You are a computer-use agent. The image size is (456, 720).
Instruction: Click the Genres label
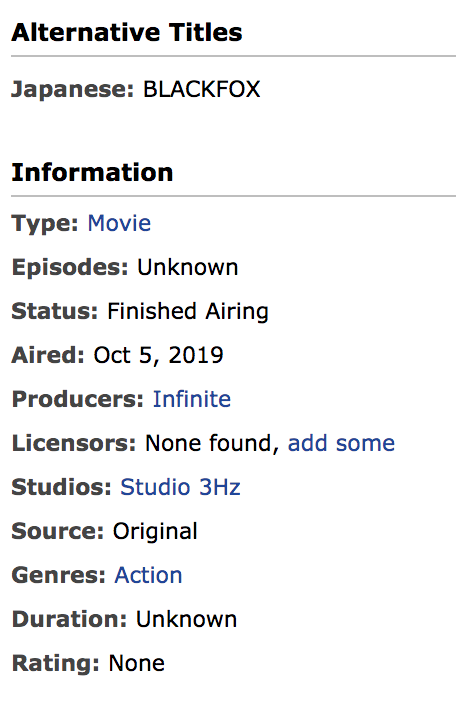(x=58, y=575)
